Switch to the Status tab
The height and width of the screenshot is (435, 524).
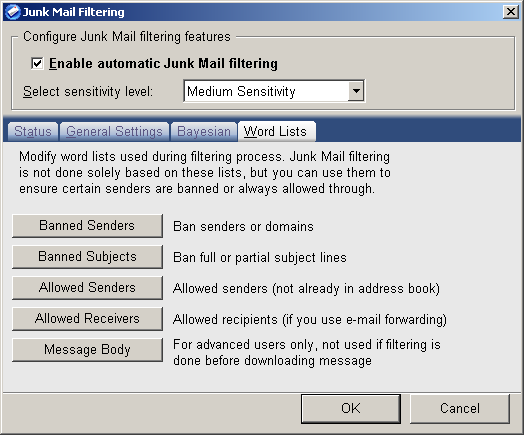tap(32, 132)
